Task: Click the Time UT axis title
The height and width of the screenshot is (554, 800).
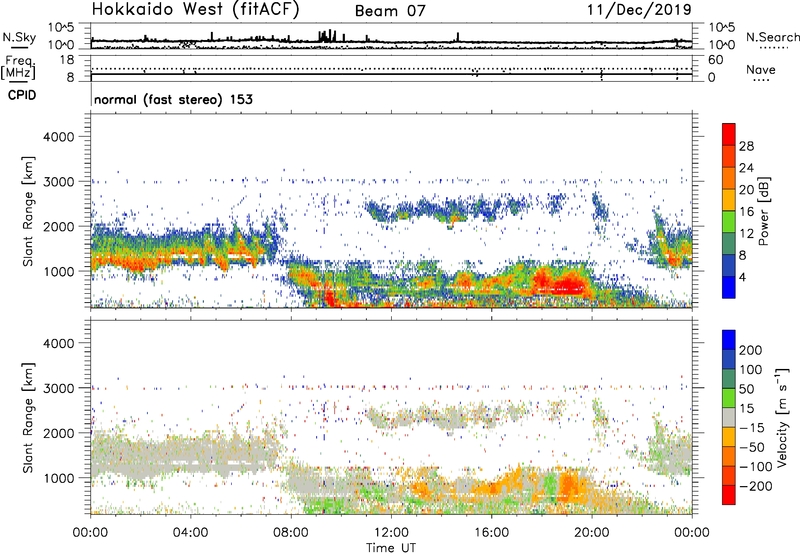Action: pyautogui.click(x=391, y=548)
